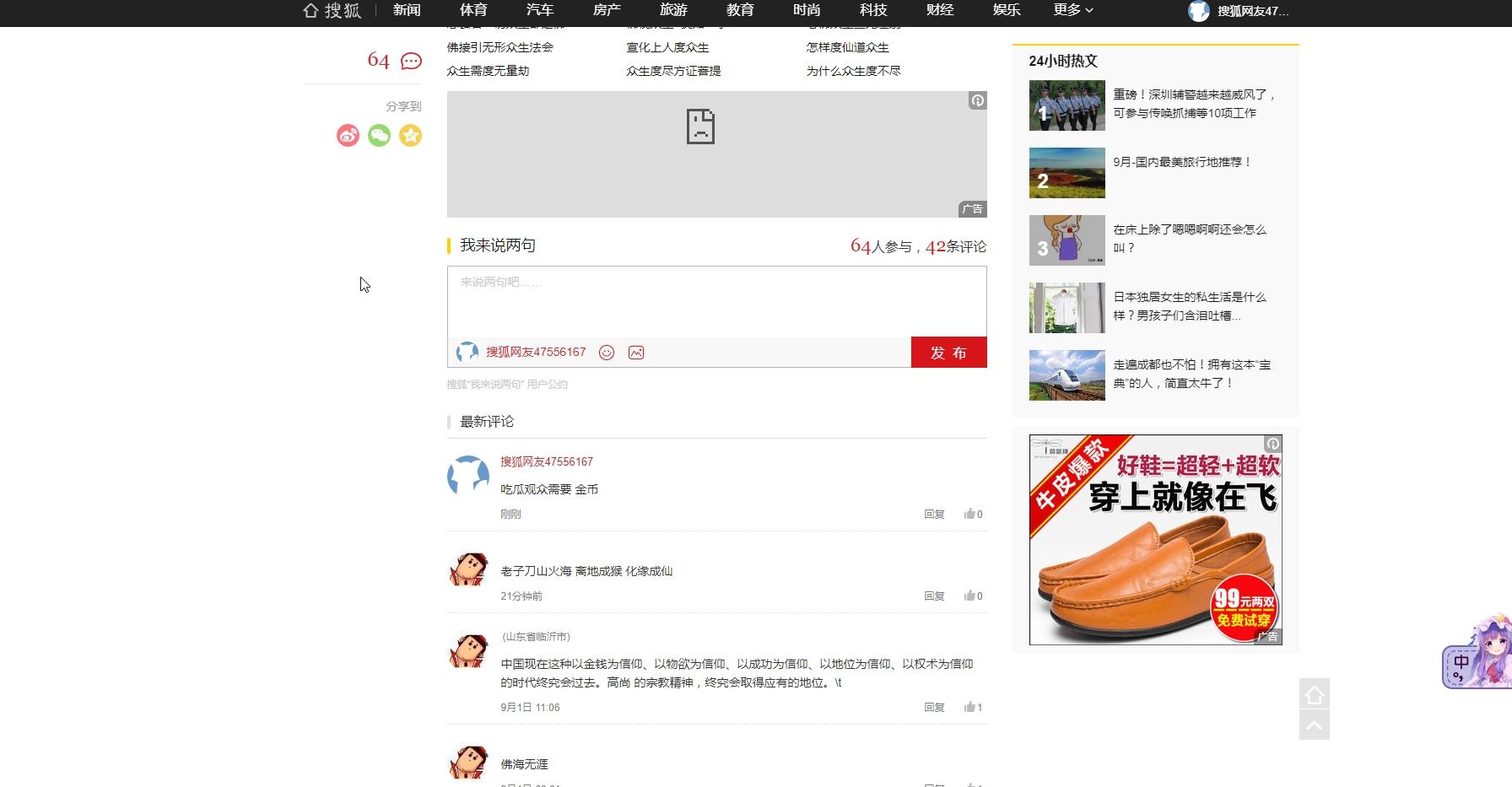The height and width of the screenshot is (787, 1512).
Task: Like the 9月1日 11:06 comment
Action: point(973,707)
